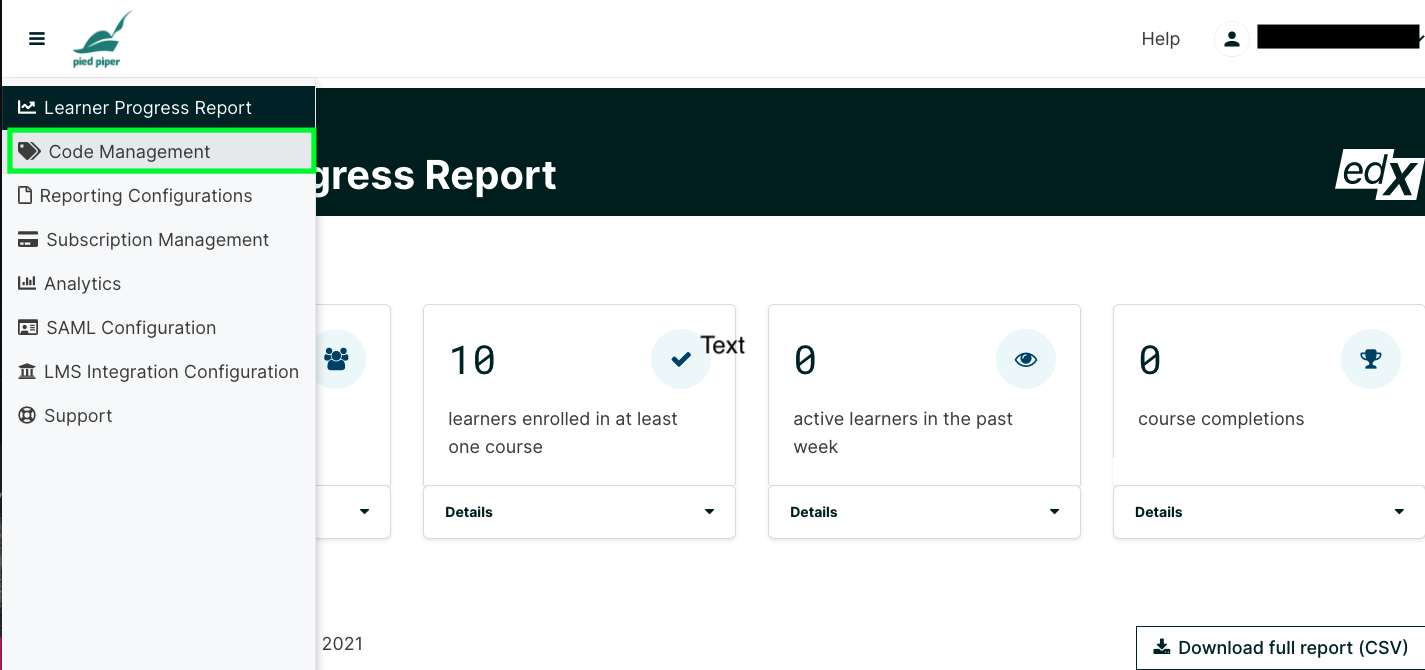Click the edX logo in banner
1425x670 pixels.
(1380, 175)
